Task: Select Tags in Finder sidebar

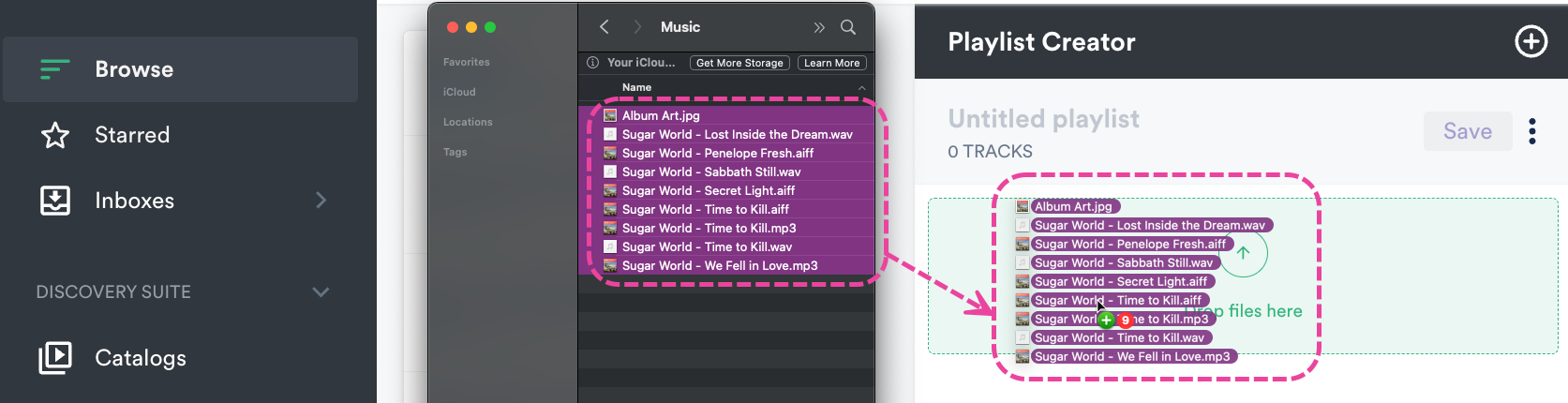Action: coord(455,152)
